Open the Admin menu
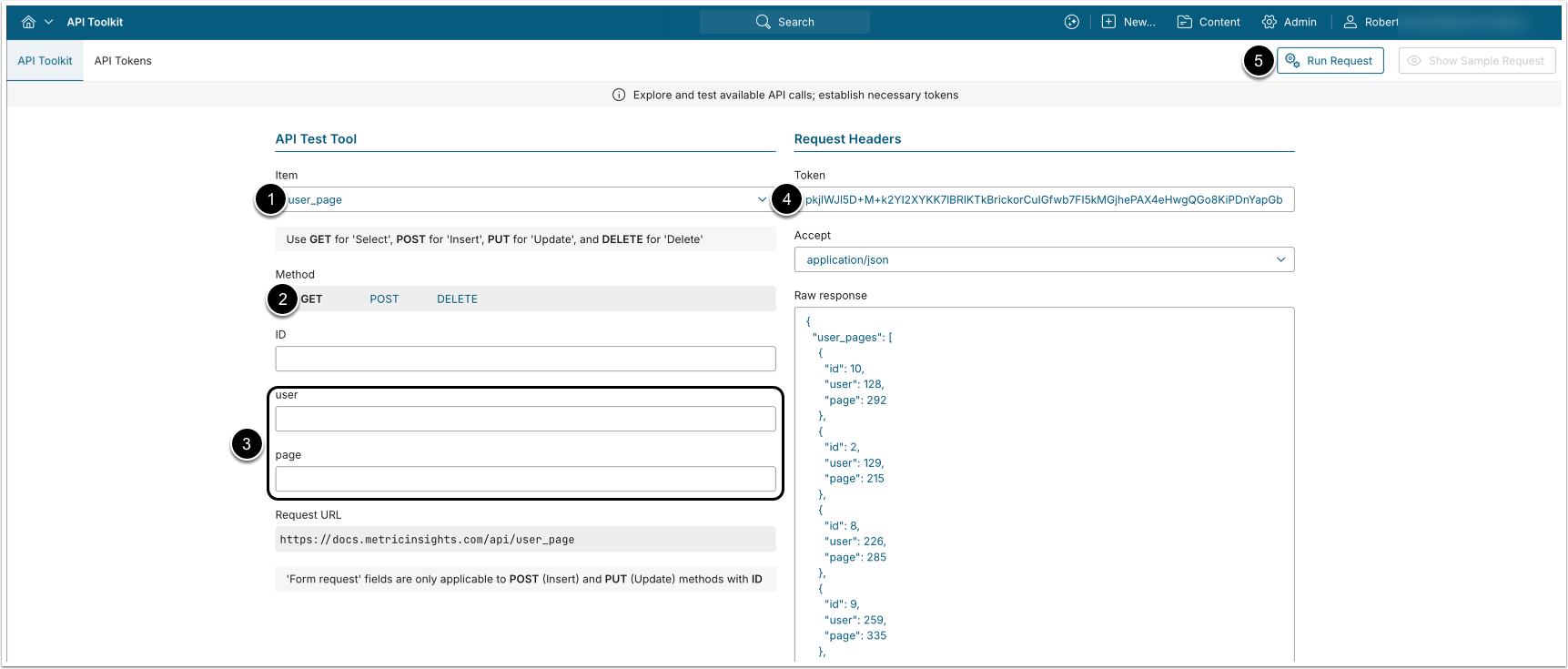Viewport: 1568px width, 669px height. 1300,22
